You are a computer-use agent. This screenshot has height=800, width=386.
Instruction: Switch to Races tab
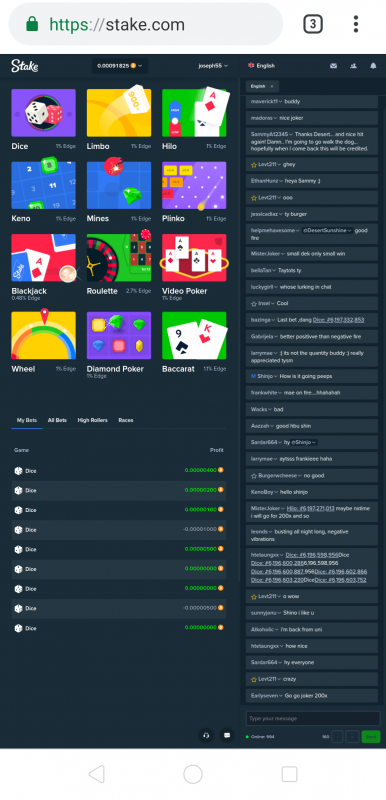point(126,420)
